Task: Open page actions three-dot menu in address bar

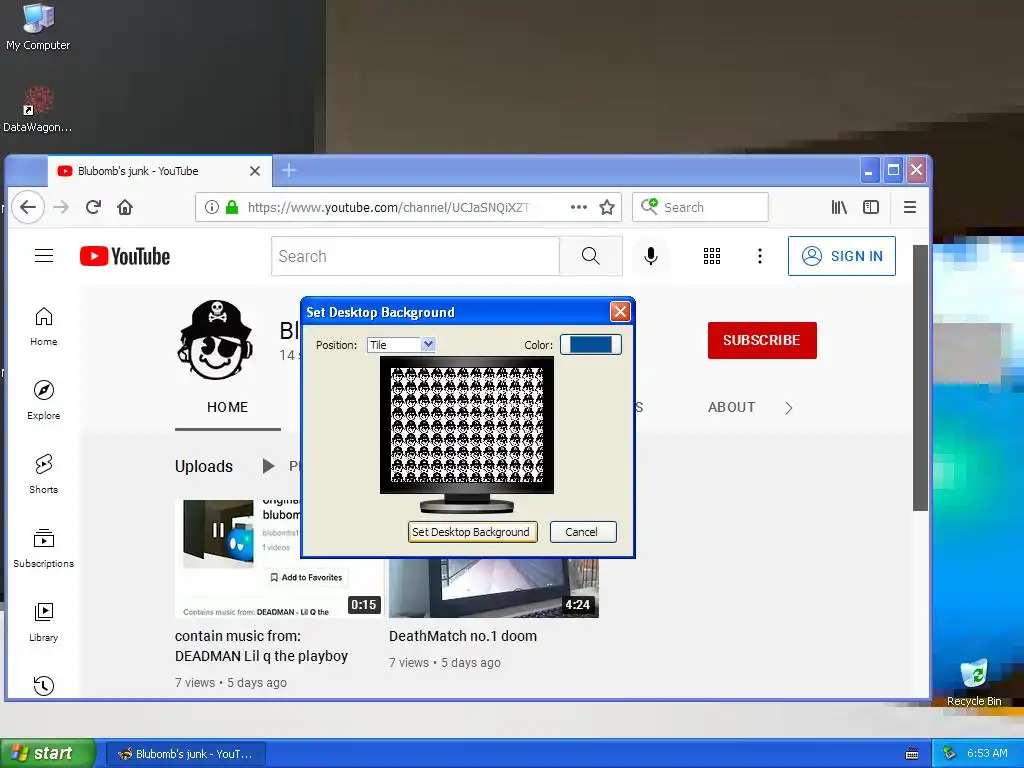Action: click(579, 207)
